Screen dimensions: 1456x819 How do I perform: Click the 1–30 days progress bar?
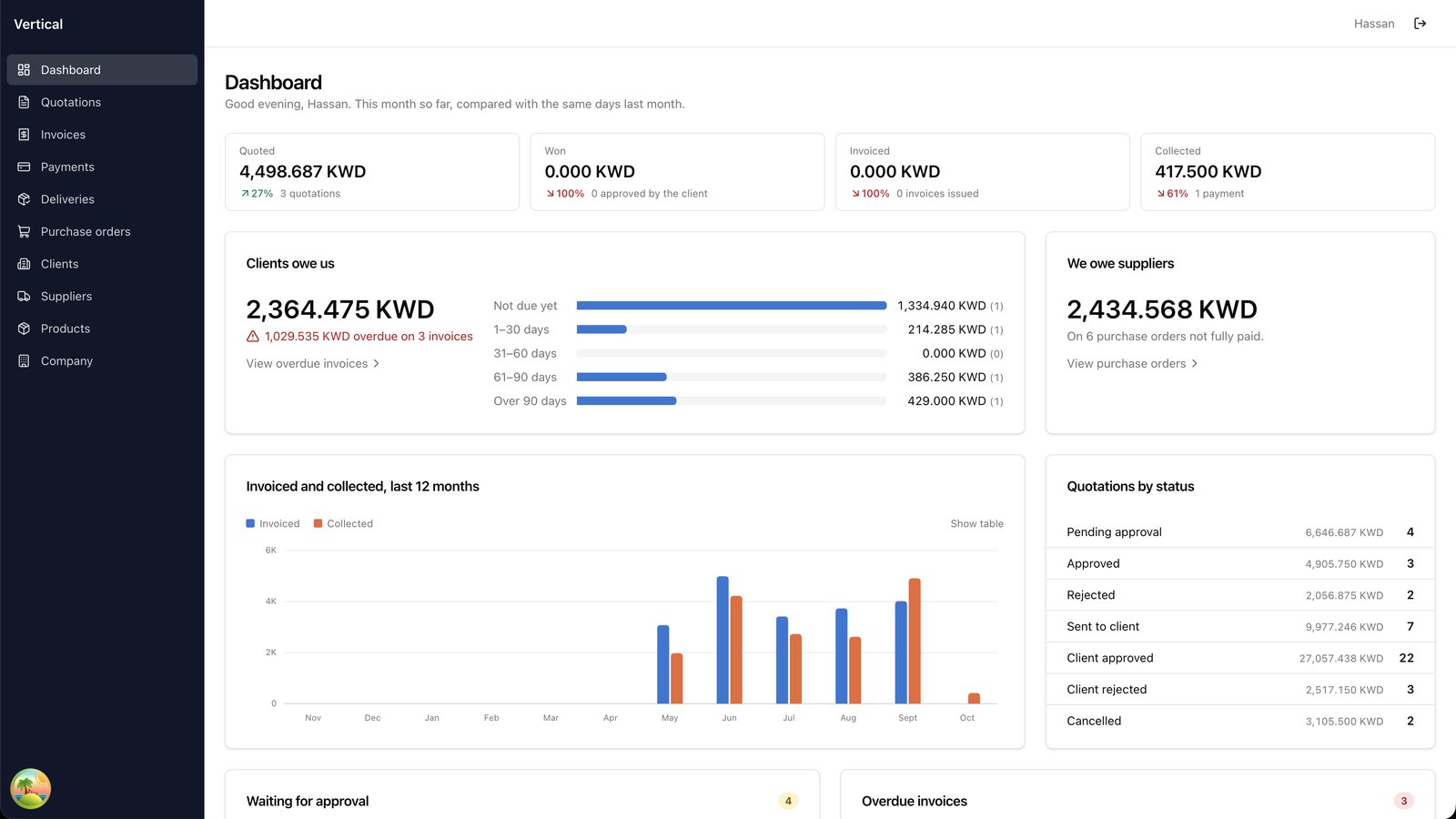(732, 329)
